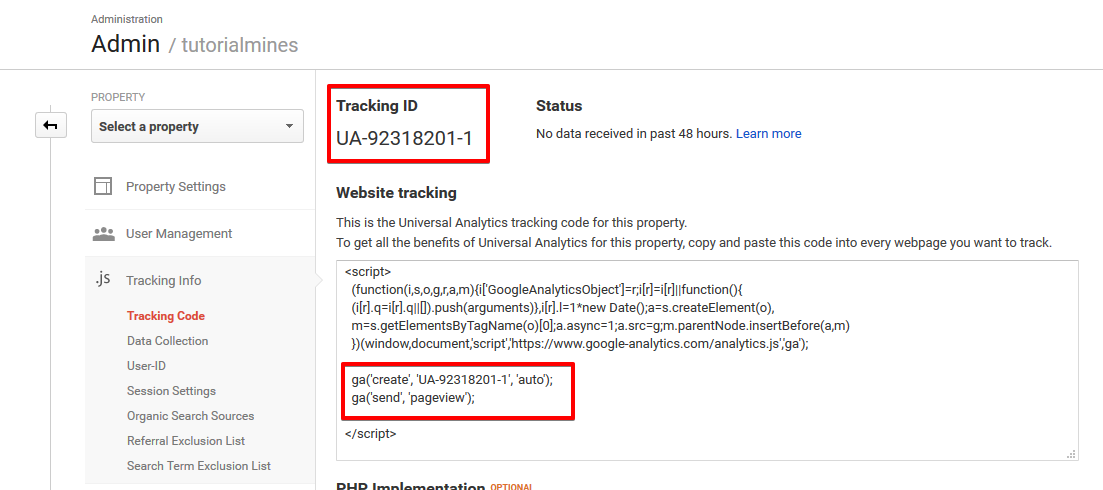Click the property dropdown arrow
Screen dimensions: 1103x490
click(x=289, y=127)
